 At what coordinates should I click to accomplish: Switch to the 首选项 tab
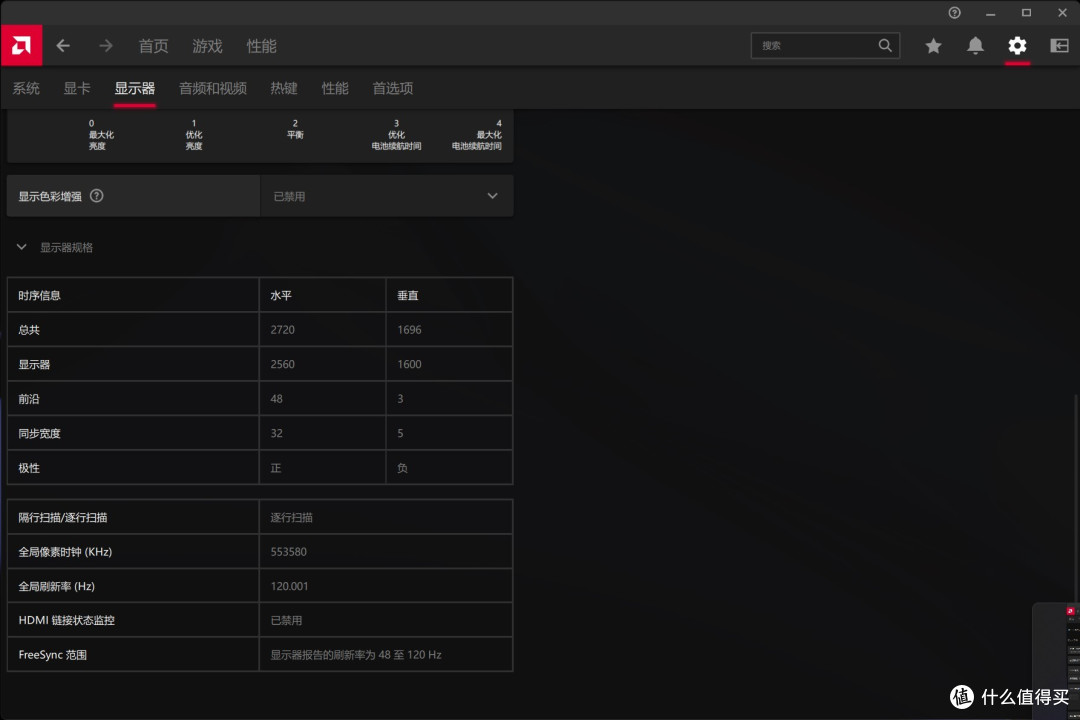pyautogui.click(x=393, y=88)
